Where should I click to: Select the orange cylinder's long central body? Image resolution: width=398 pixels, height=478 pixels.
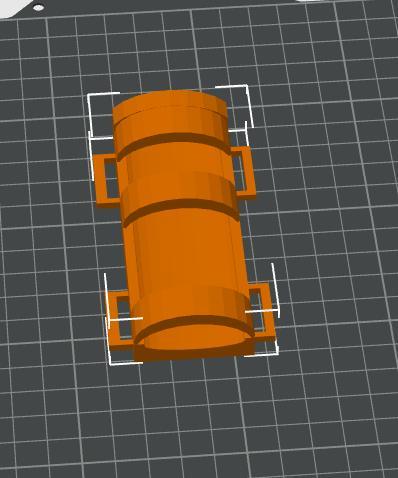tap(188, 252)
